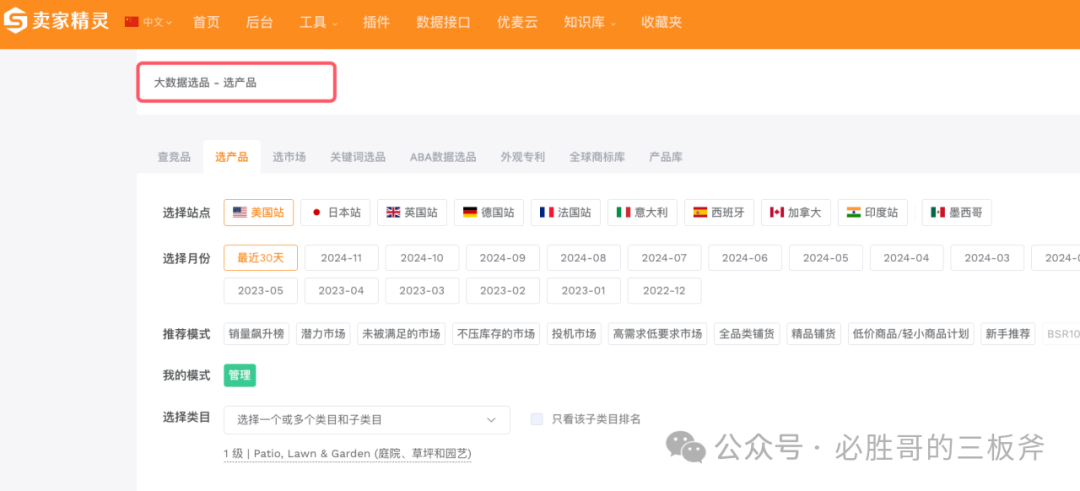Apply the 潜力市场 recommended mode
The width and height of the screenshot is (1080, 491).
click(323, 334)
